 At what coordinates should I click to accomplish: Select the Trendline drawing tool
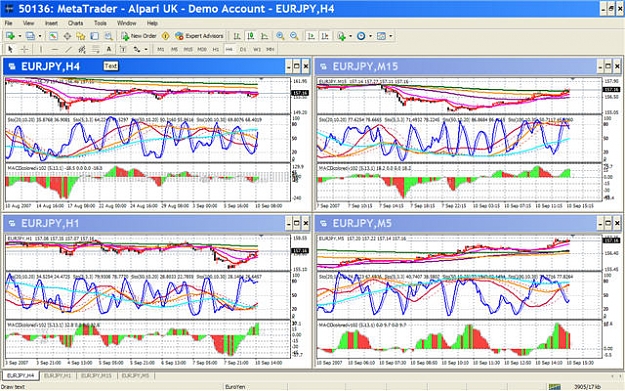68,49
